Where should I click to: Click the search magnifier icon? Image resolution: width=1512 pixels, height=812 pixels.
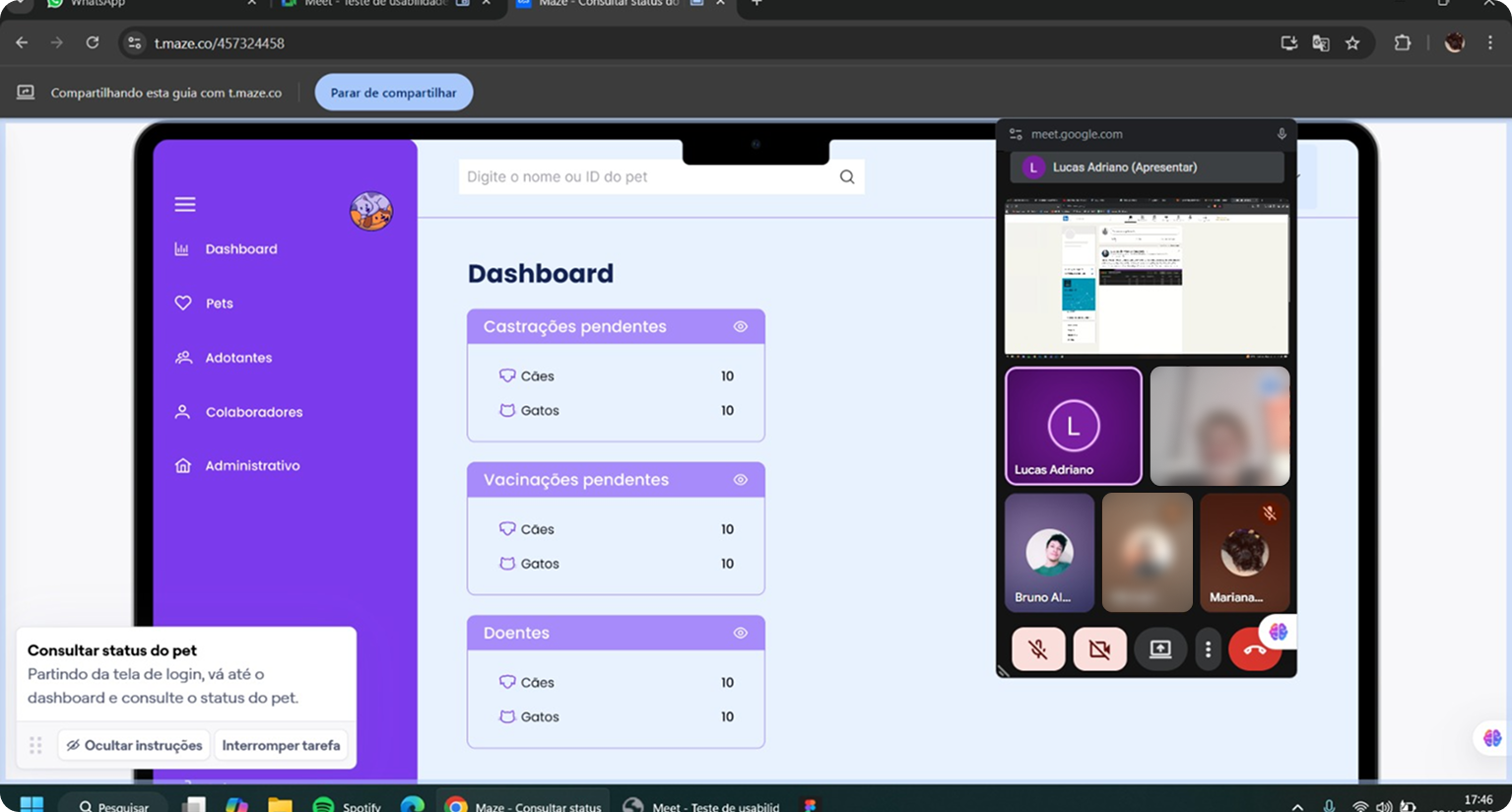tap(846, 176)
